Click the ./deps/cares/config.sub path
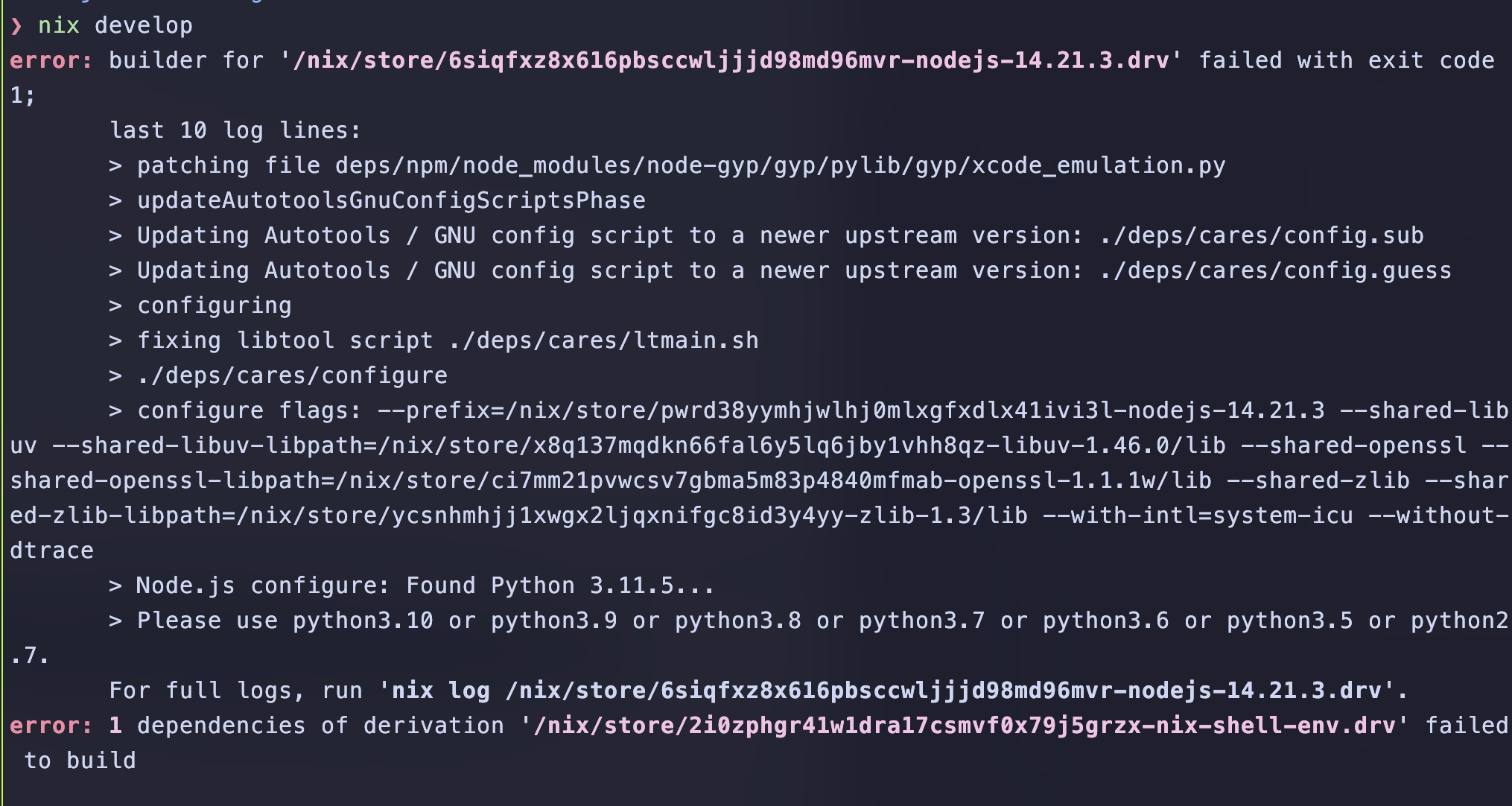 pos(1261,236)
